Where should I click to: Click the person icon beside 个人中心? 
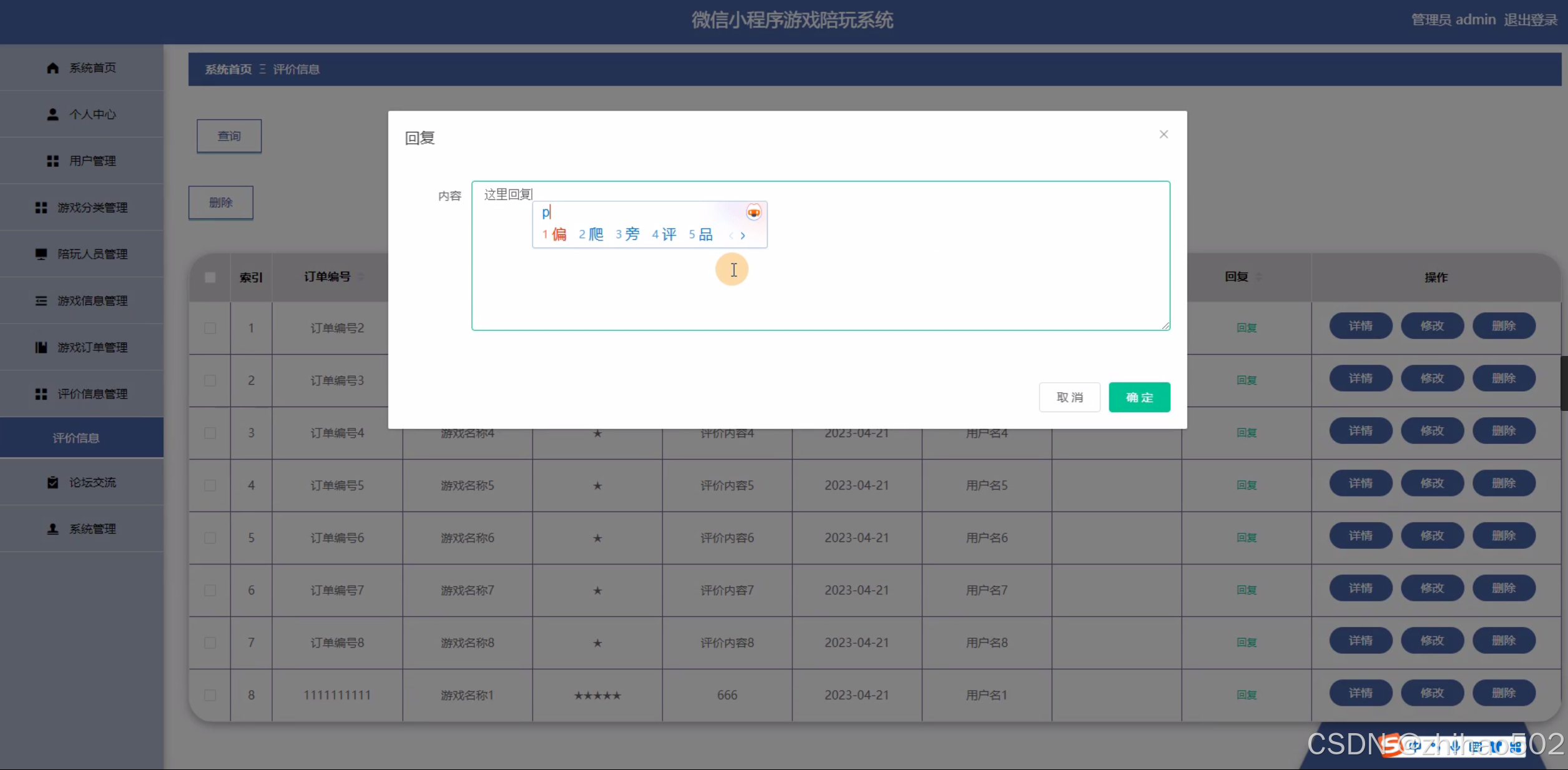click(x=52, y=114)
